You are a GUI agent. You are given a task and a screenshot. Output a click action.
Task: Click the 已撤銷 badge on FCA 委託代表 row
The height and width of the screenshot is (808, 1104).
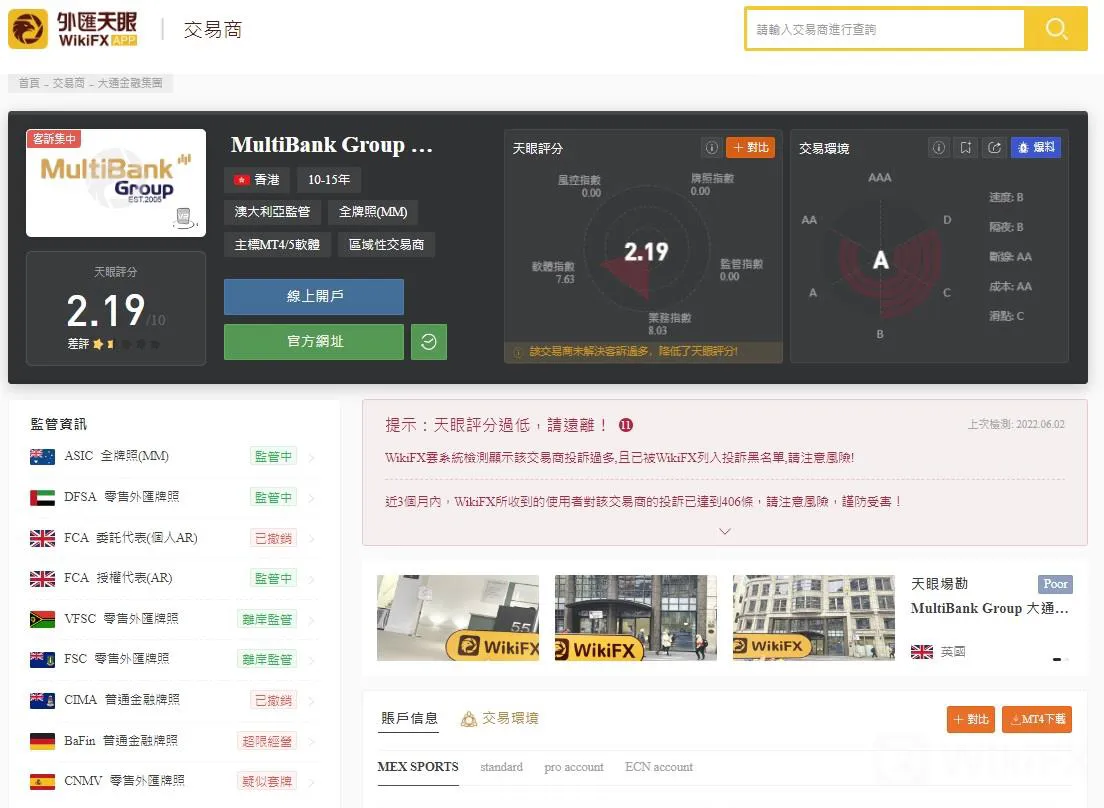tap(273, 538)
